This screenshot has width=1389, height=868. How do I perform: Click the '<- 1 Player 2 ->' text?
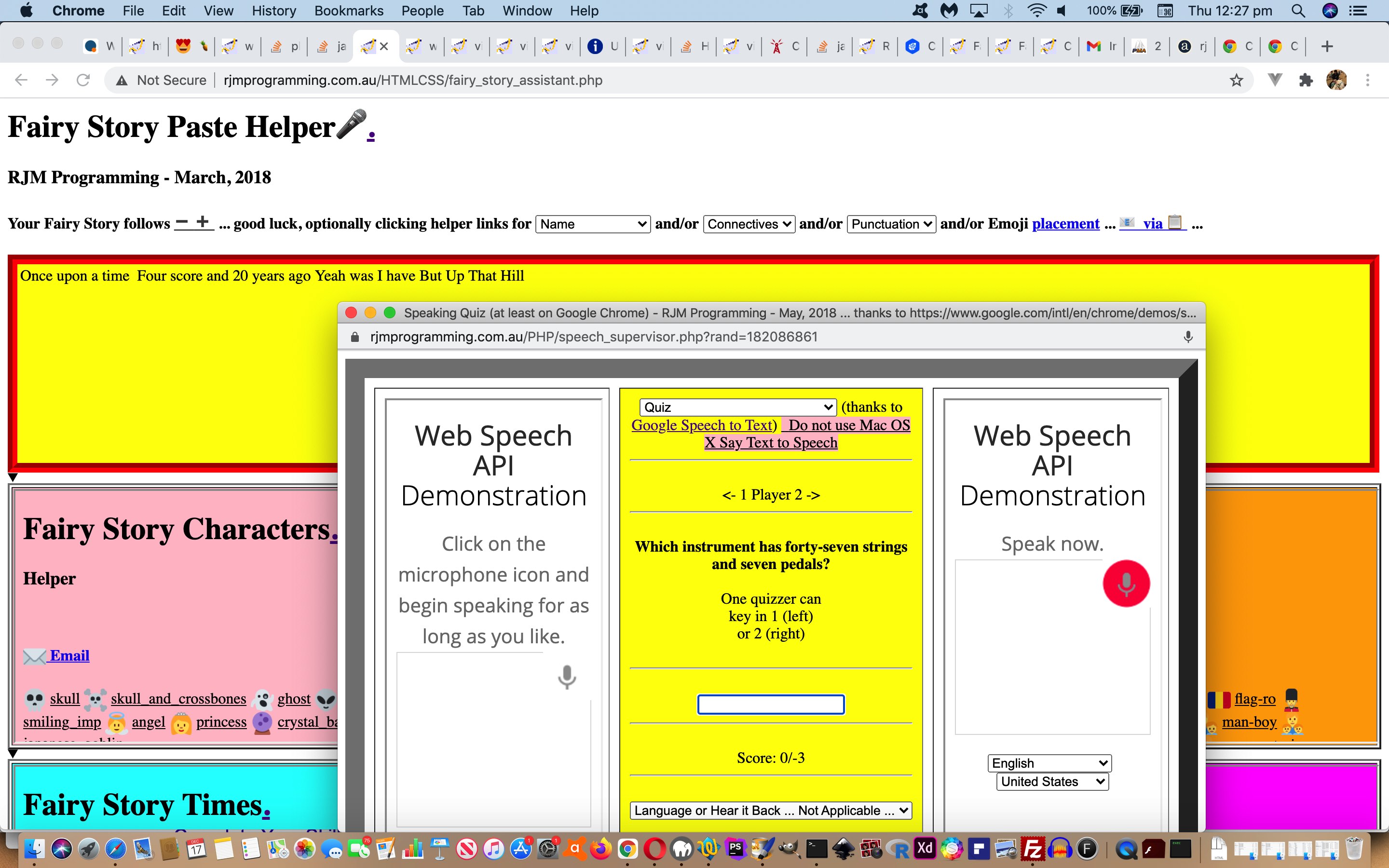pos(770,495)
